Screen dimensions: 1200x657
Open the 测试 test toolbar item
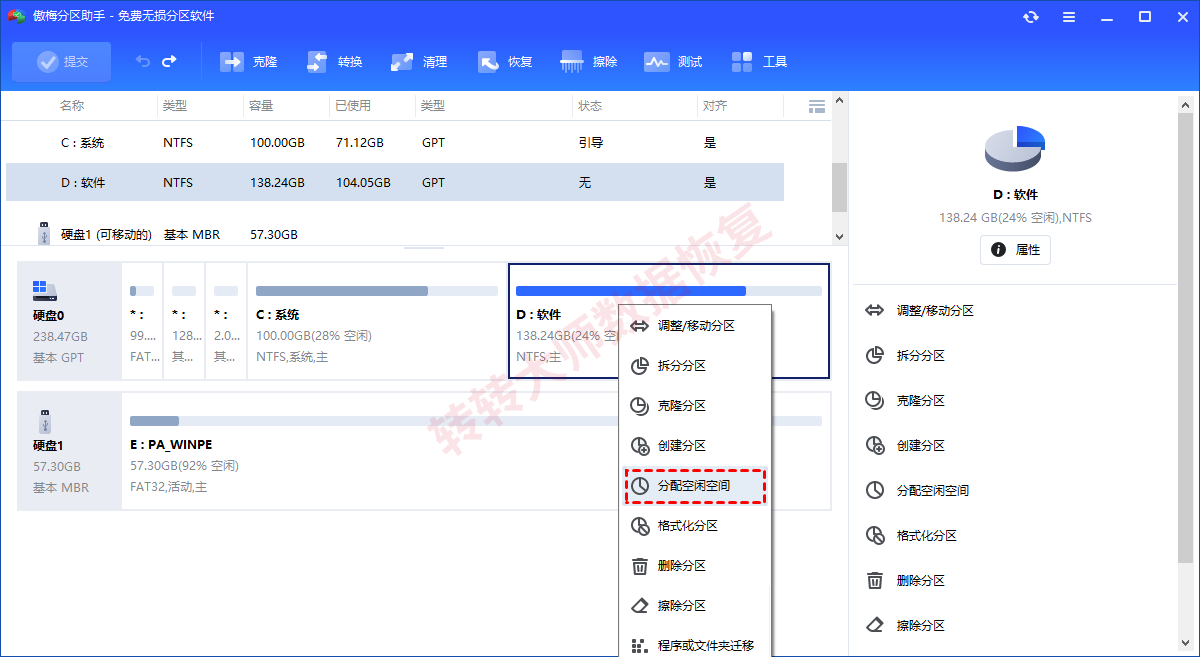(x=674, y=62)
